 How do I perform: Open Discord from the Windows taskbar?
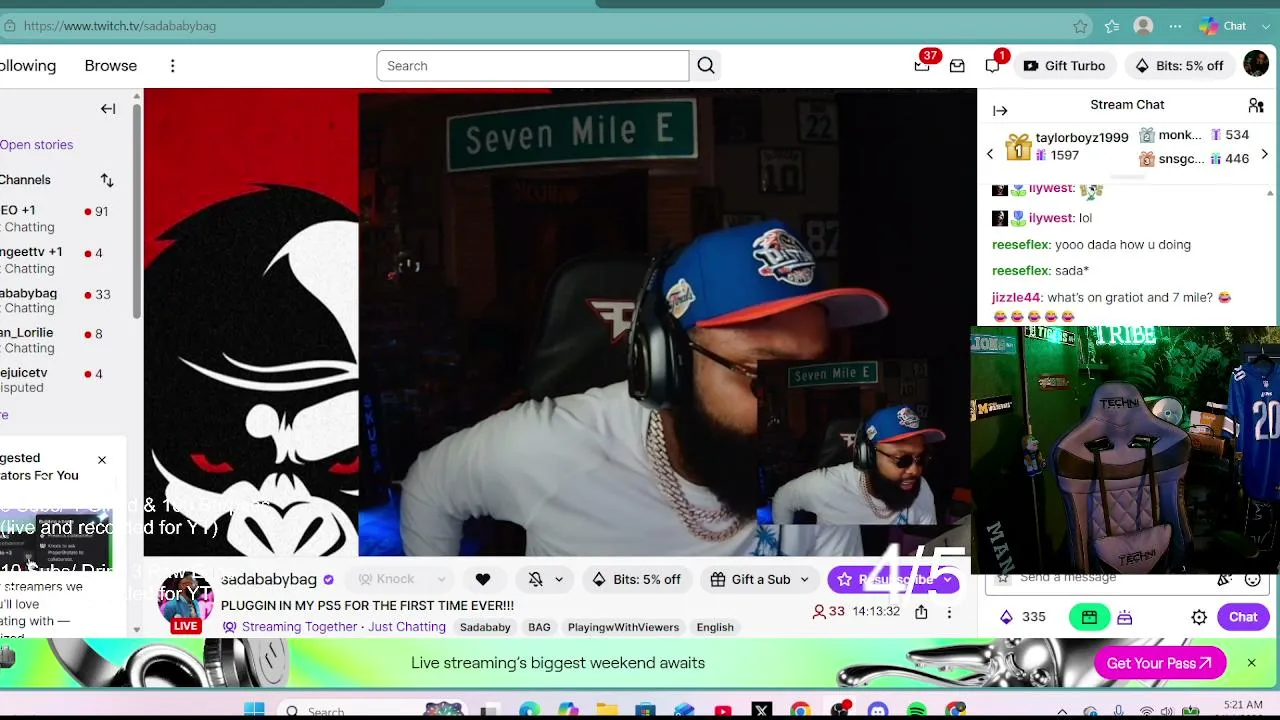point(878,711)
